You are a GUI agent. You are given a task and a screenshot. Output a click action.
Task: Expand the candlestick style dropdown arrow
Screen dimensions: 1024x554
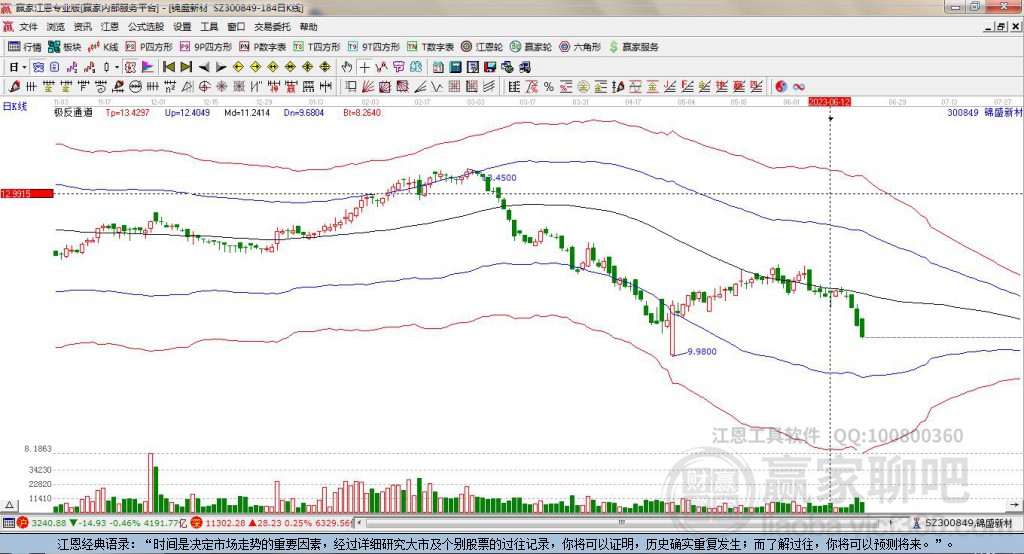[x=117, y=67]
